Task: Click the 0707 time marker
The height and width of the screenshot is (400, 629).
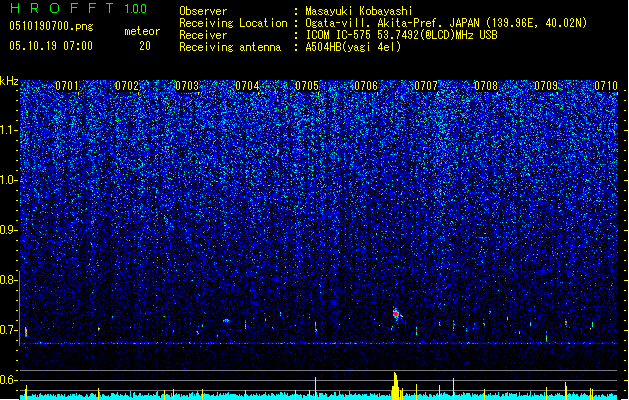Action: [x=426, y=86]
